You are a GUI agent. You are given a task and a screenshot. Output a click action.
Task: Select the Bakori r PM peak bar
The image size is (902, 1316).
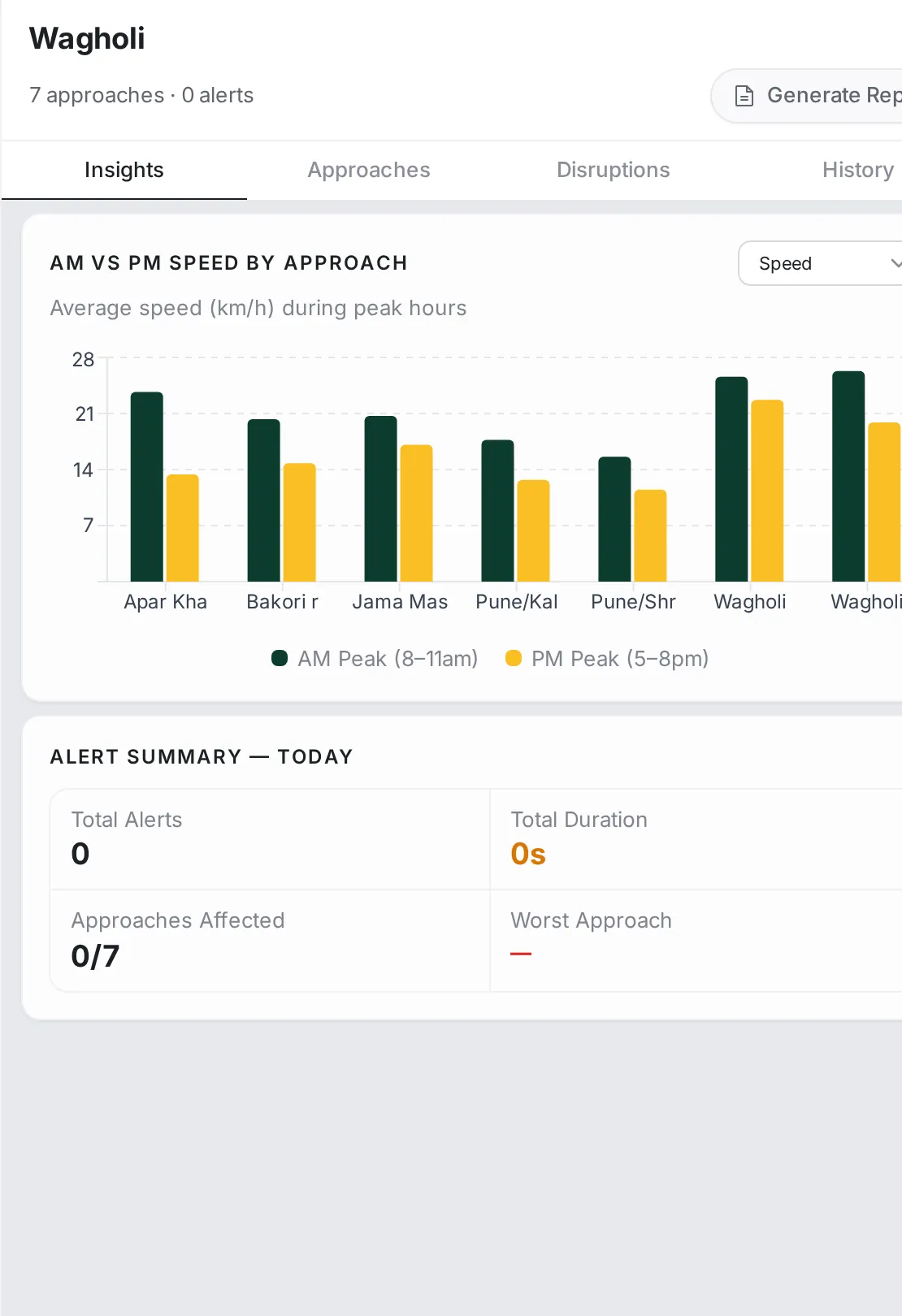click(300, 522)
